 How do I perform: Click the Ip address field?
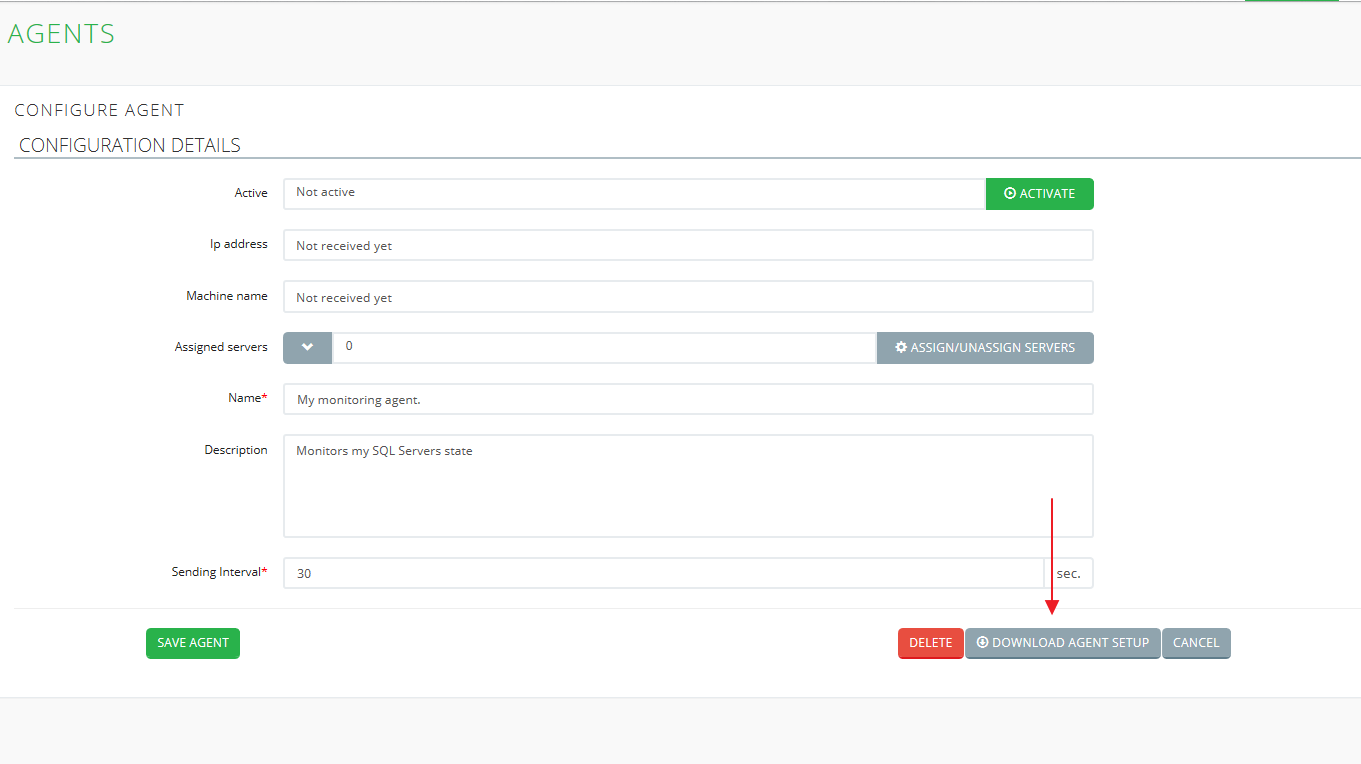pos(688,245)
